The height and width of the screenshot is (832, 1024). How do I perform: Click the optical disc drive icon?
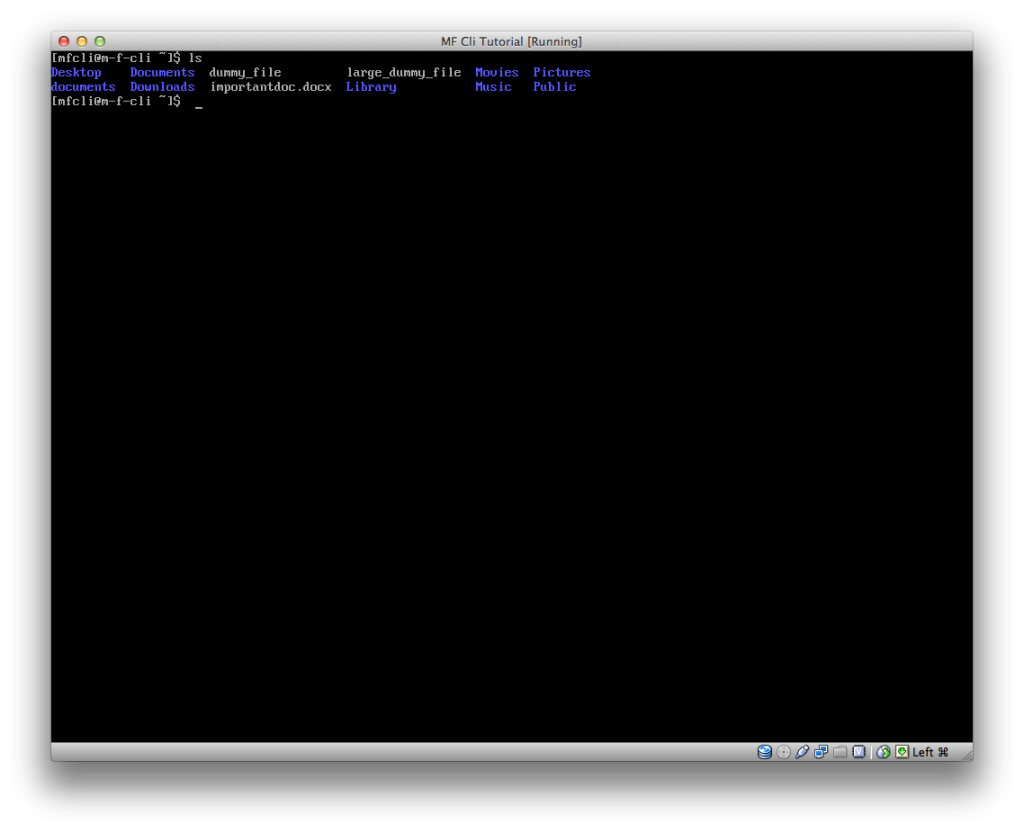tap(784, 752)
